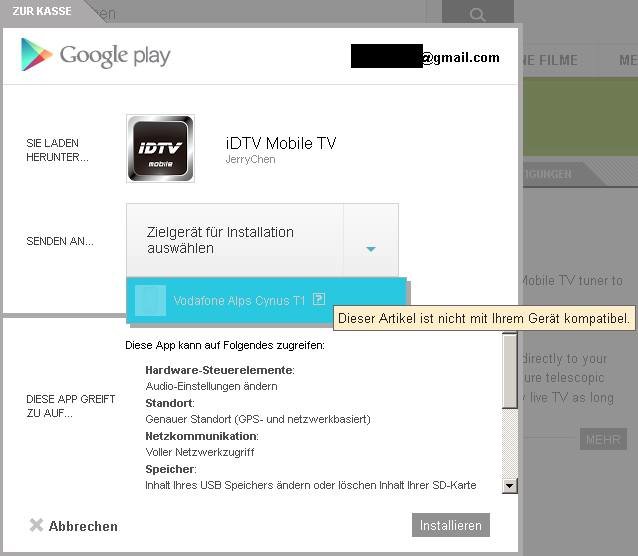This screenshot has width=638, height=556.
Task: Click 'Genauer Standort (GPS- und netzwerkbasiert)' text
Action: (x=258, y=419)
